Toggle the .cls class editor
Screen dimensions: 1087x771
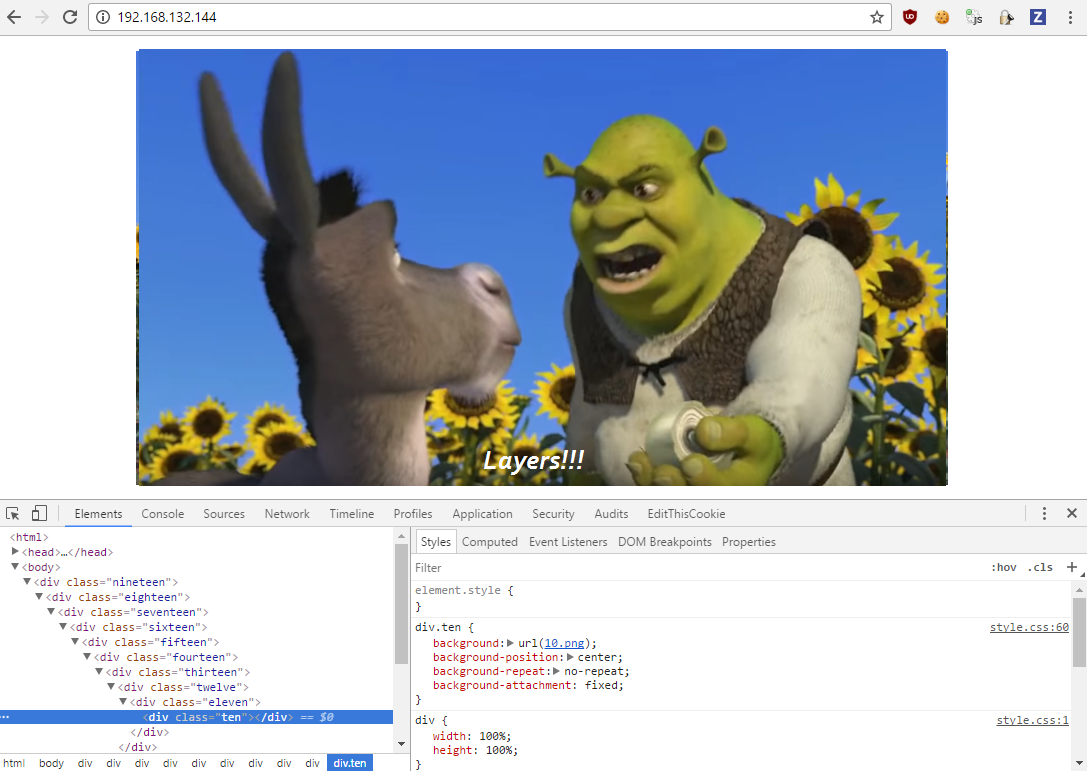click(1041, 567)
